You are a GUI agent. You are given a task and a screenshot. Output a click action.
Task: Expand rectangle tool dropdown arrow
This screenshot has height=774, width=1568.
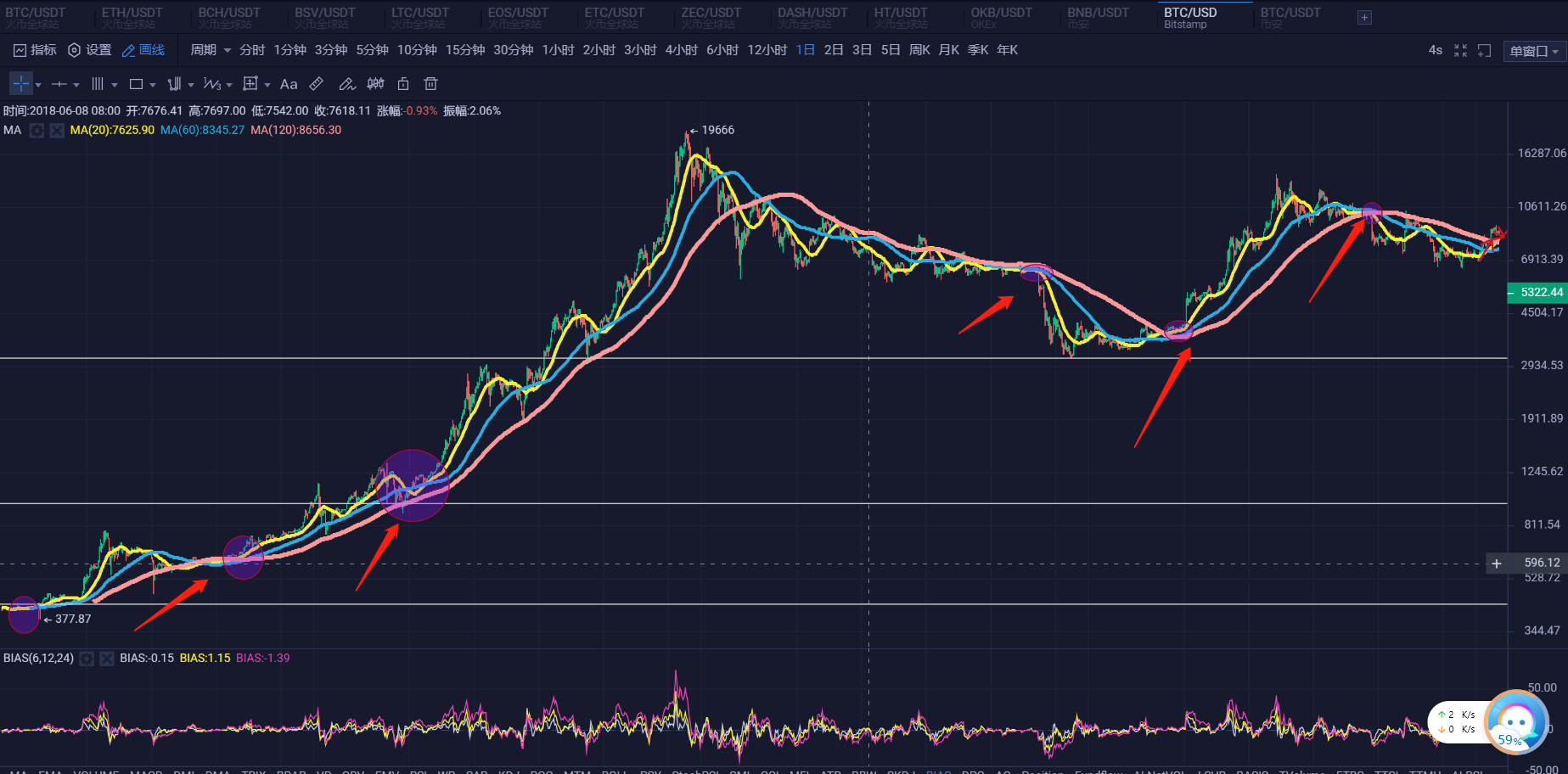pos(153,85)
